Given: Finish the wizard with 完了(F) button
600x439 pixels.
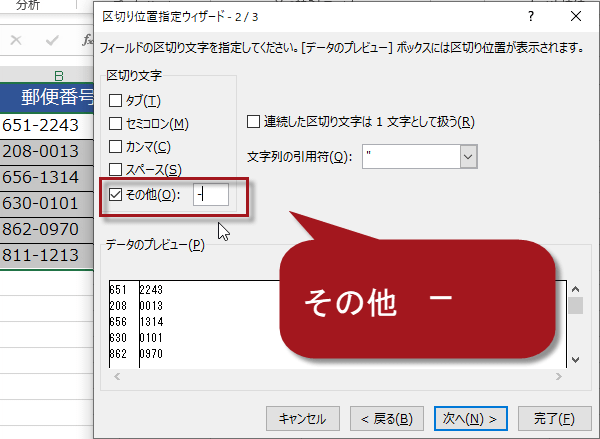Looking at the screenshot, I should click(x=554, y=419).
